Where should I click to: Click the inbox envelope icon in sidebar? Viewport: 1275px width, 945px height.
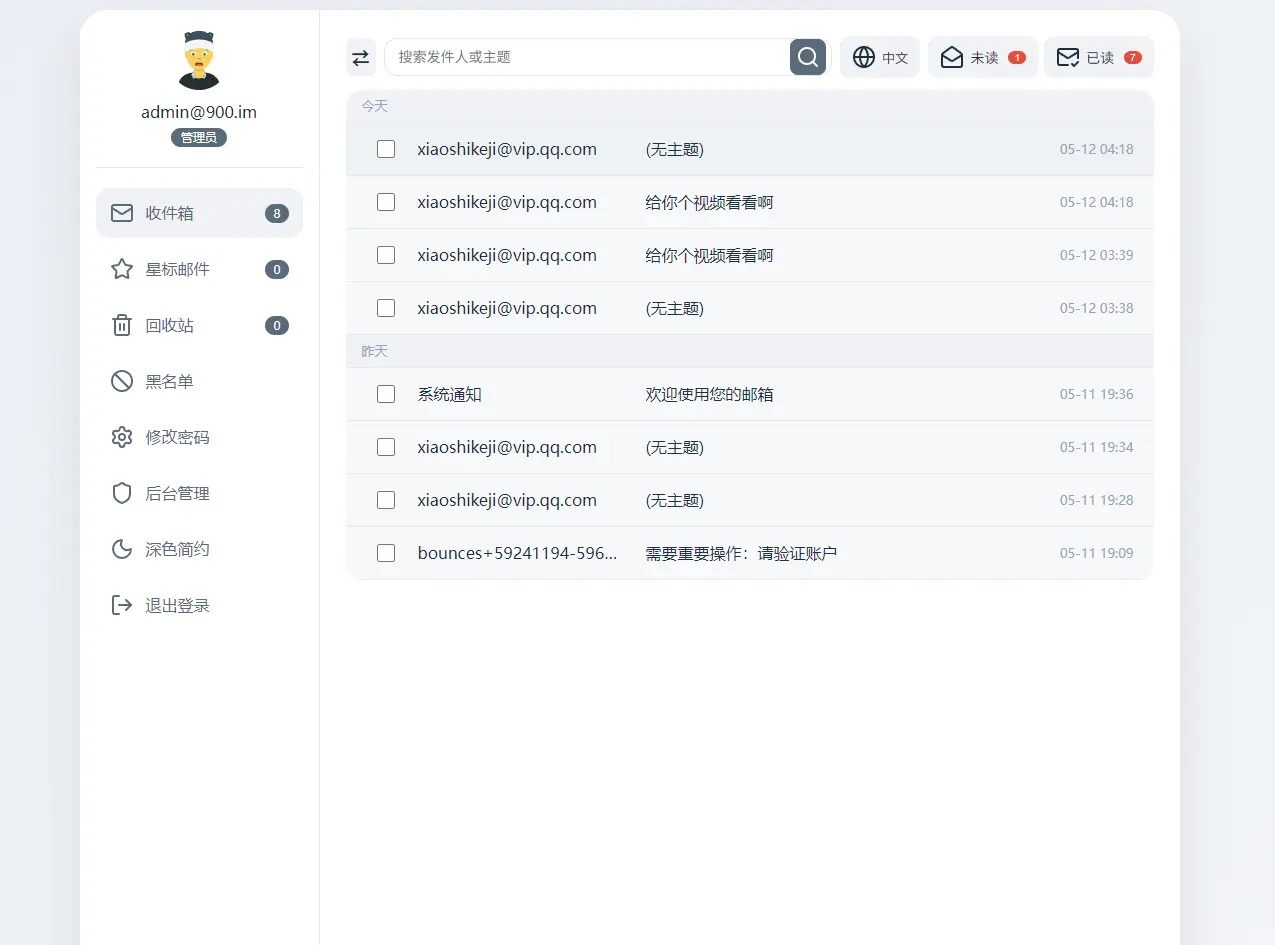tap(122, 213)
